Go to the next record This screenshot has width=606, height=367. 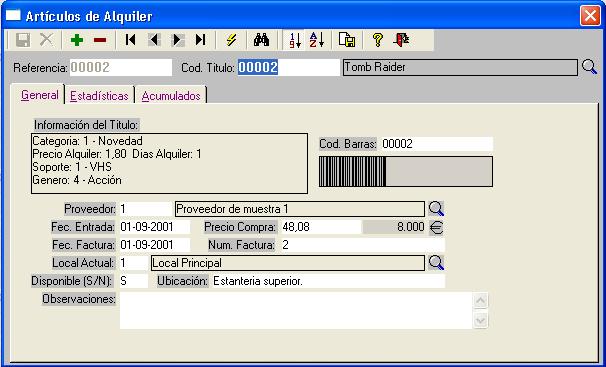[177, 40]
